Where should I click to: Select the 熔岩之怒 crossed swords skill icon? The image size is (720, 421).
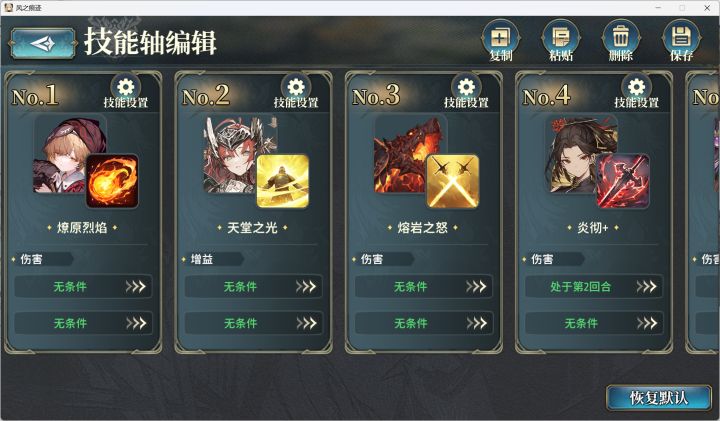point(453,181)
